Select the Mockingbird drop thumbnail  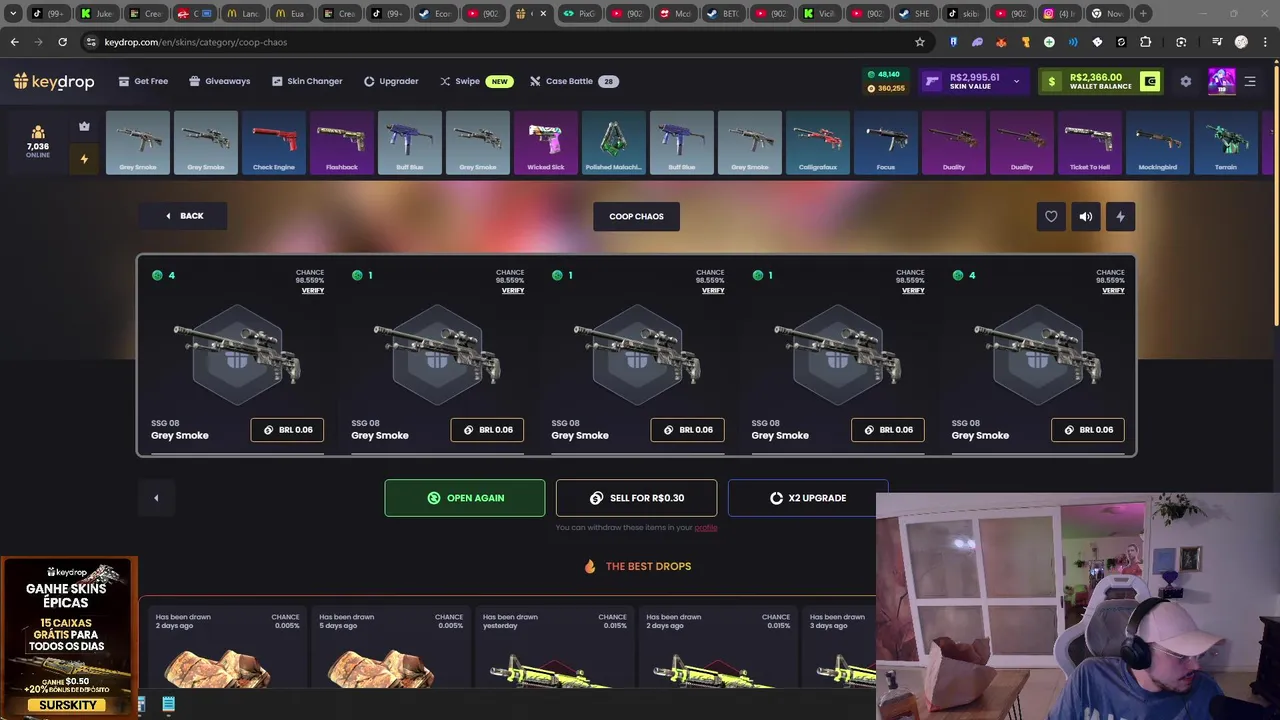point(1158,142)
